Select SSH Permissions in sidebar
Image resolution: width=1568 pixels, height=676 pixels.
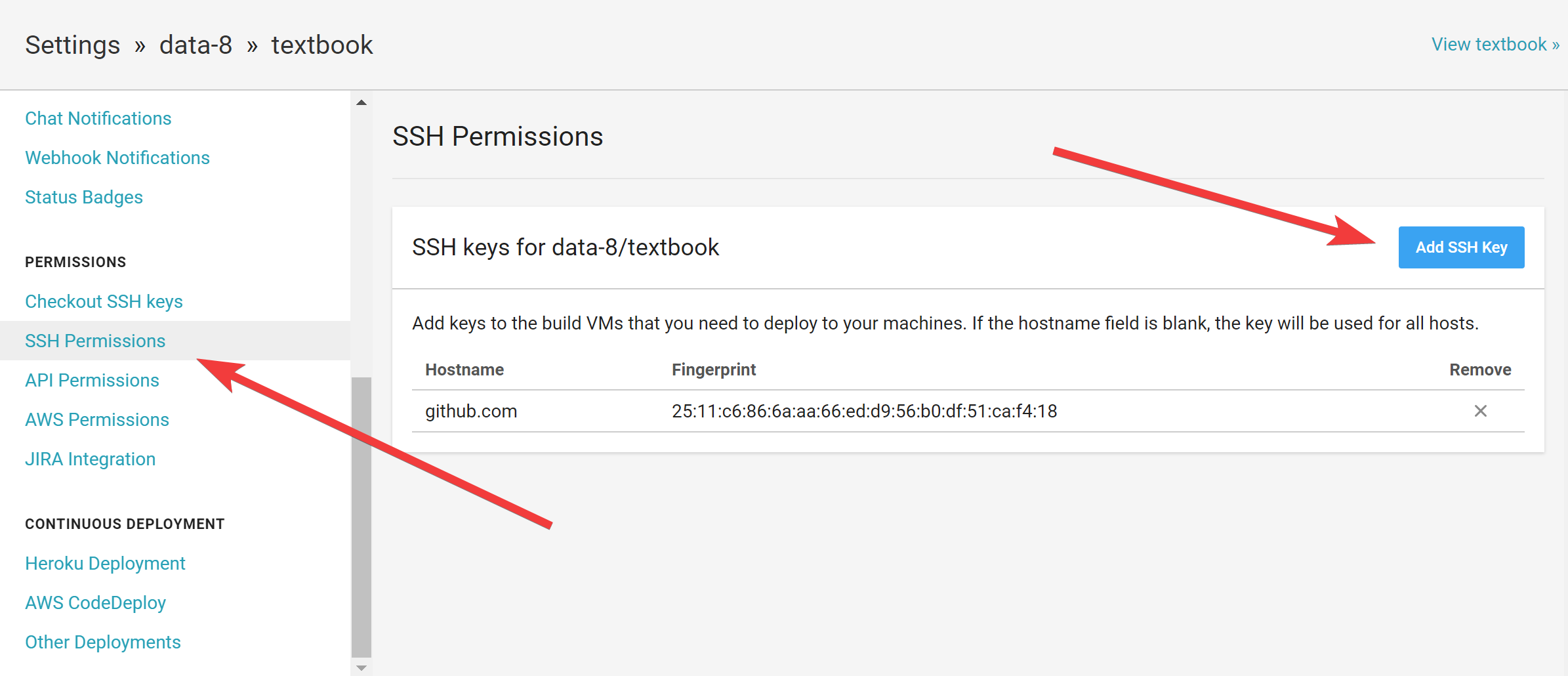pyautogui.click(x=95, y=341)
